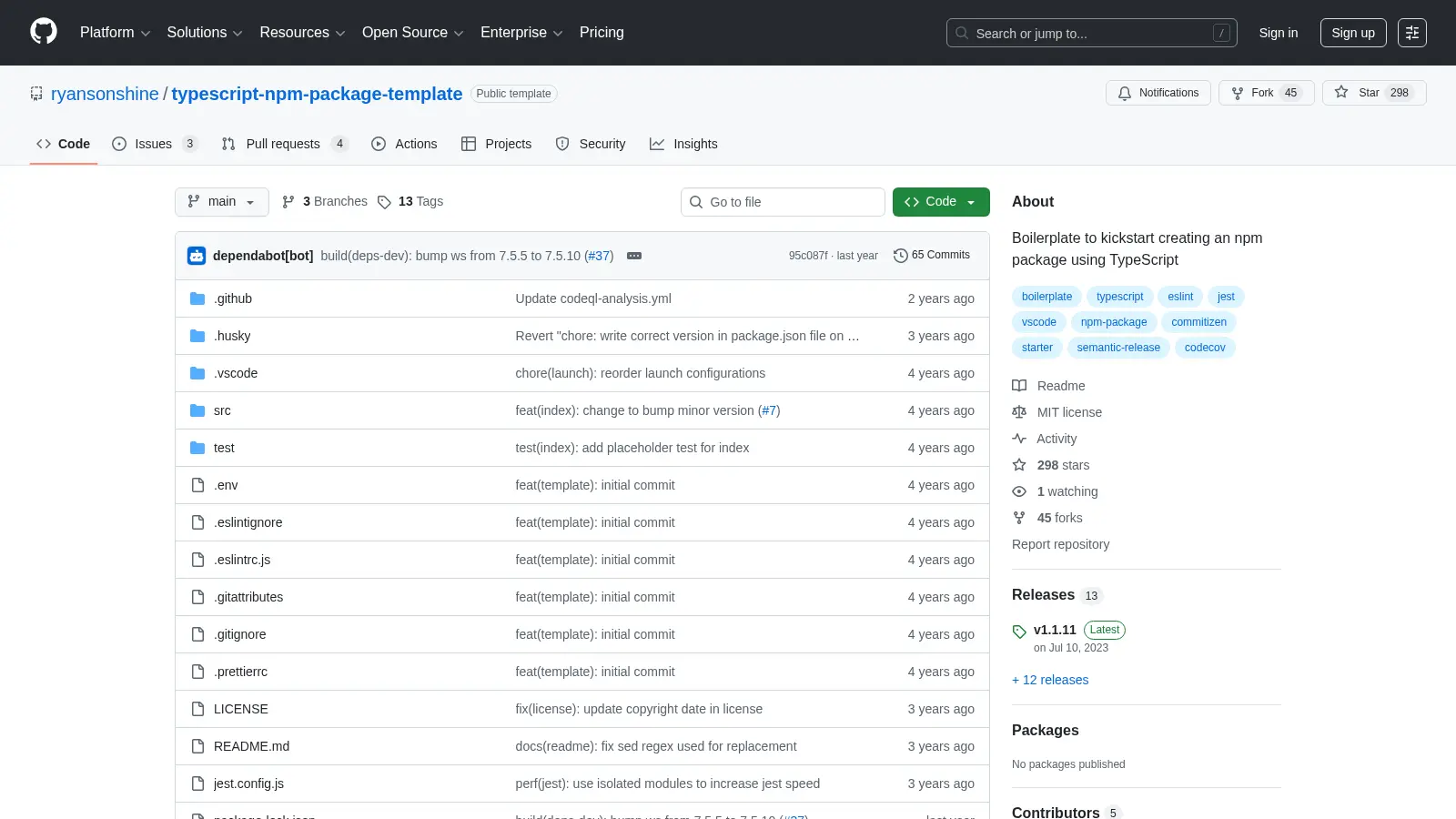
Task: Open the Projects tab
Action: [x=496, y=144]
